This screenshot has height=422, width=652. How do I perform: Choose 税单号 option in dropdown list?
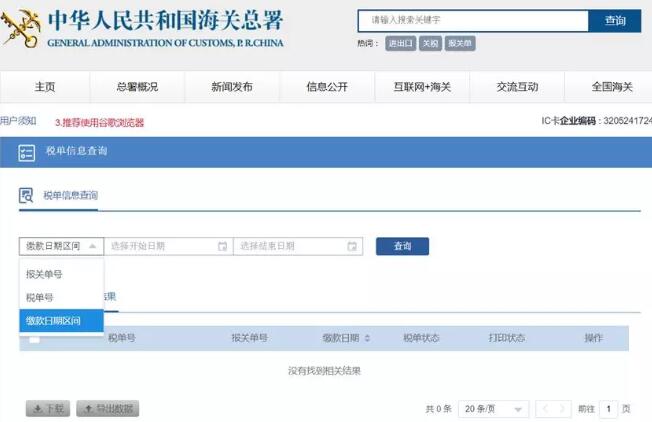click(40, 297)
